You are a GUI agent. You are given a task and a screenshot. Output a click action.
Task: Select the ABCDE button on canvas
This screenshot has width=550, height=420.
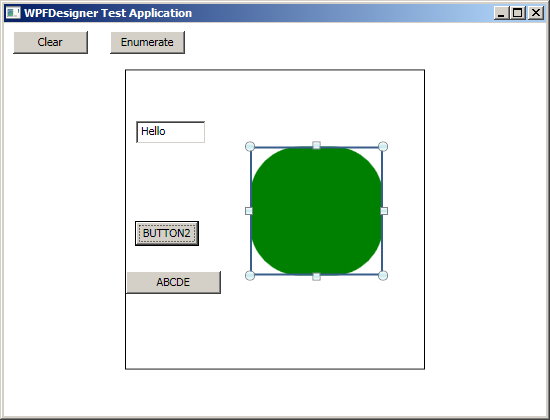[x=173, y=282]
